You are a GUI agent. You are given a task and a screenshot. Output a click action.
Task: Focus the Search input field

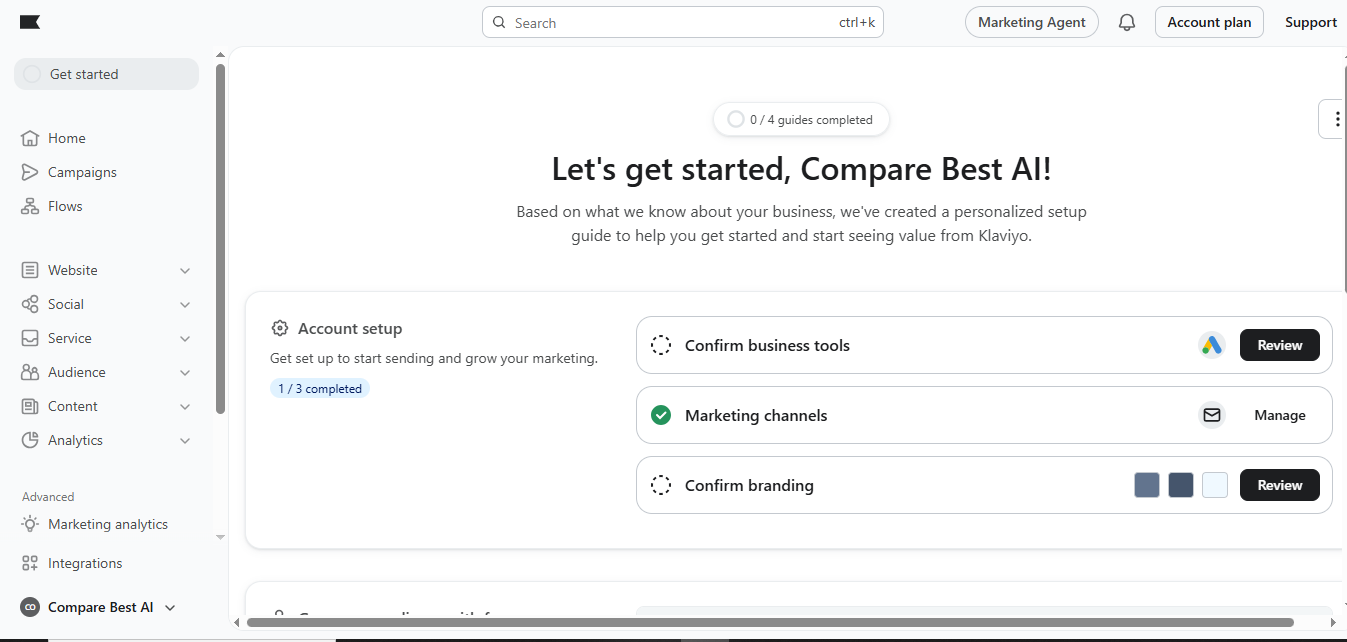tap(683, 22)
